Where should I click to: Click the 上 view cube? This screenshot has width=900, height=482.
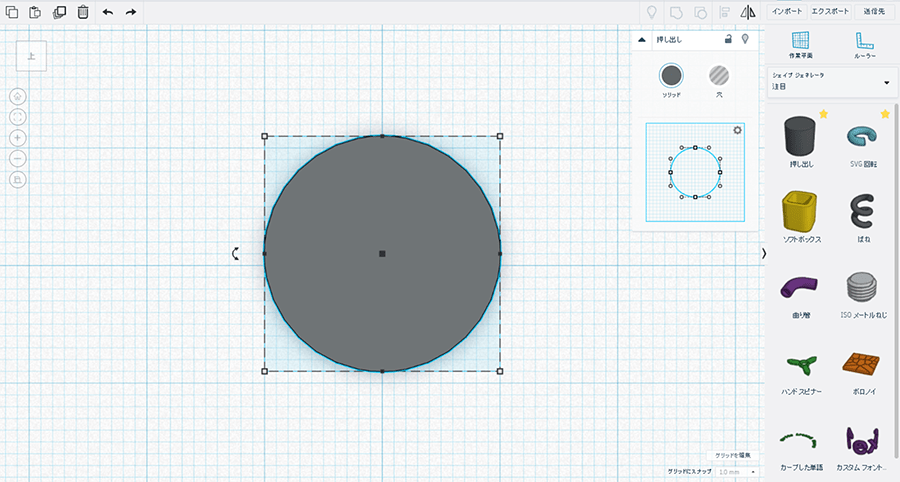32,56
